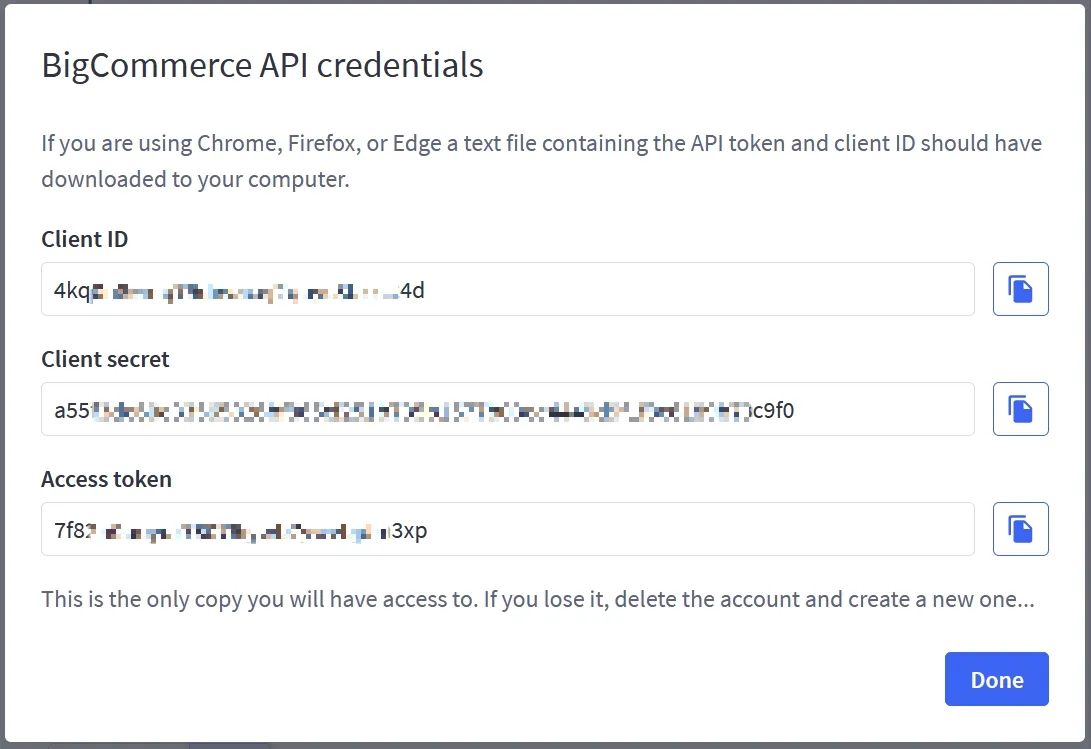
Task: Click the BigCommerce API credentials heading
Action: 262,65
